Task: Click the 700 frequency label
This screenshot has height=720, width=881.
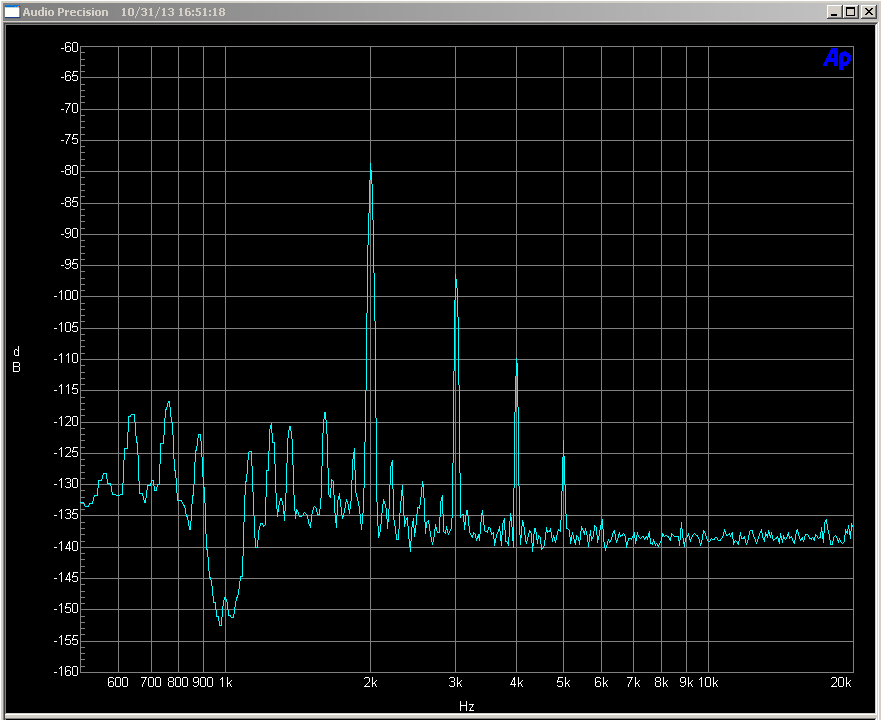Action: click(x=151, y=682)
